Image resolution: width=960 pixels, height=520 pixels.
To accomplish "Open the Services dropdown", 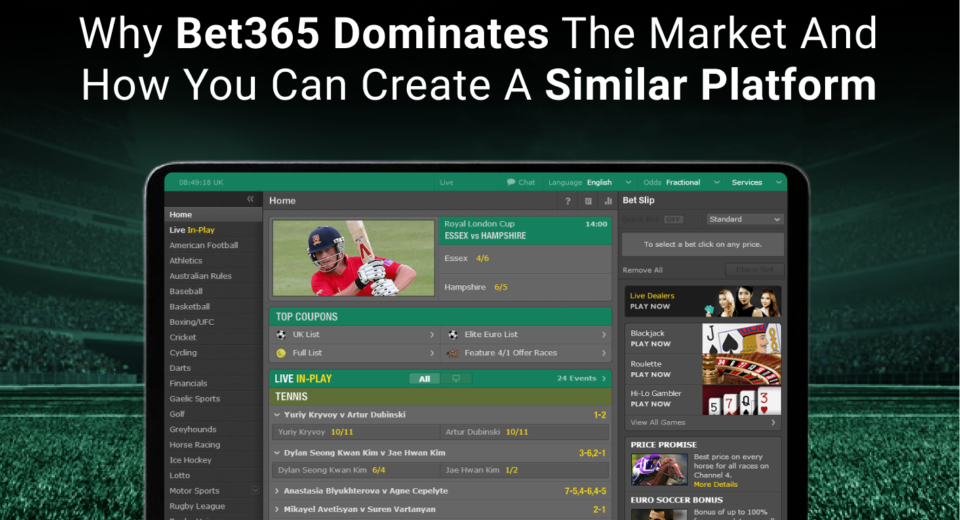I will [x=756, y=183].
